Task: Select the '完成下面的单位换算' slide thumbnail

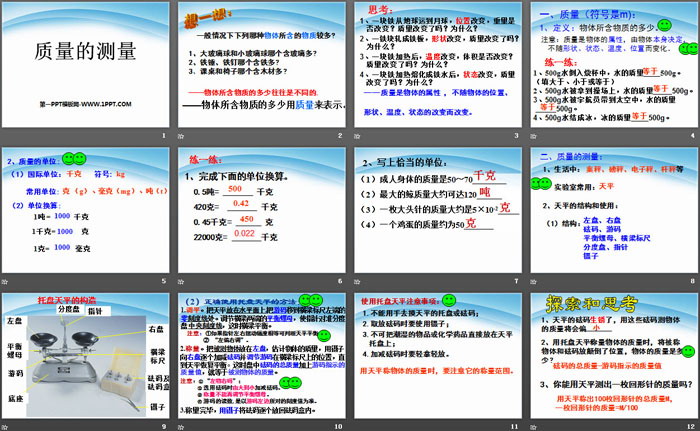Action: click(x=262, y=210)
